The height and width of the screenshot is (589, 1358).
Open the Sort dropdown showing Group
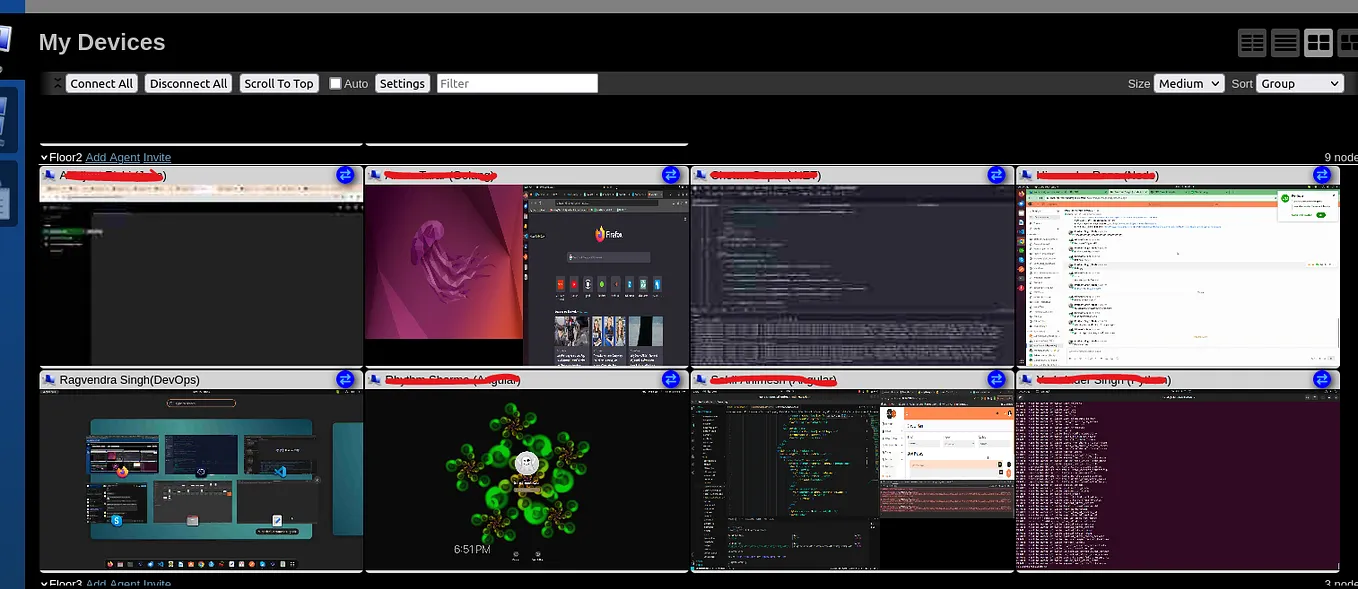(x=1300, y=84)
